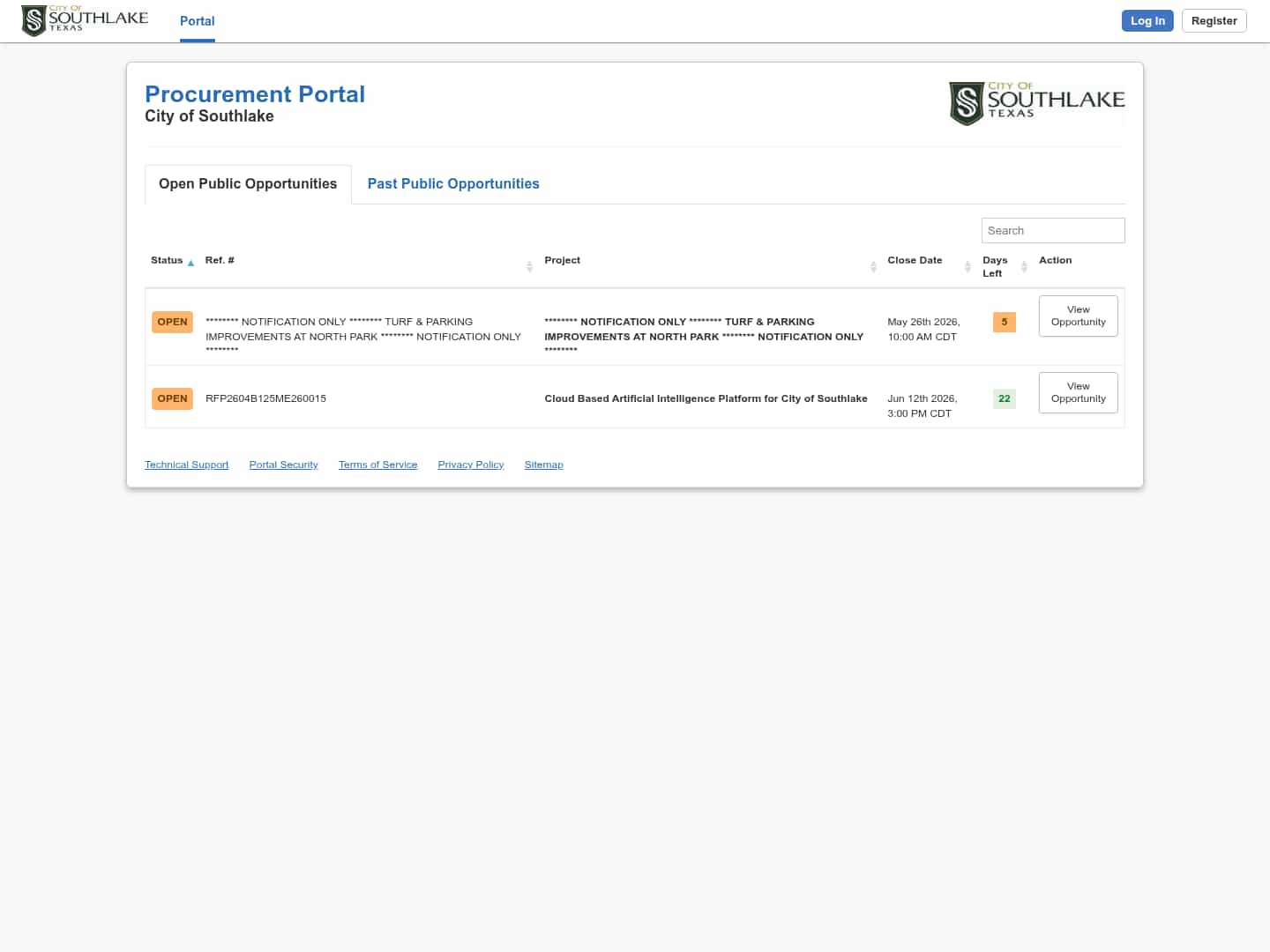Sort by Ref. # column sort arrows
The image size is (1270, 952).
click(529, 266)
